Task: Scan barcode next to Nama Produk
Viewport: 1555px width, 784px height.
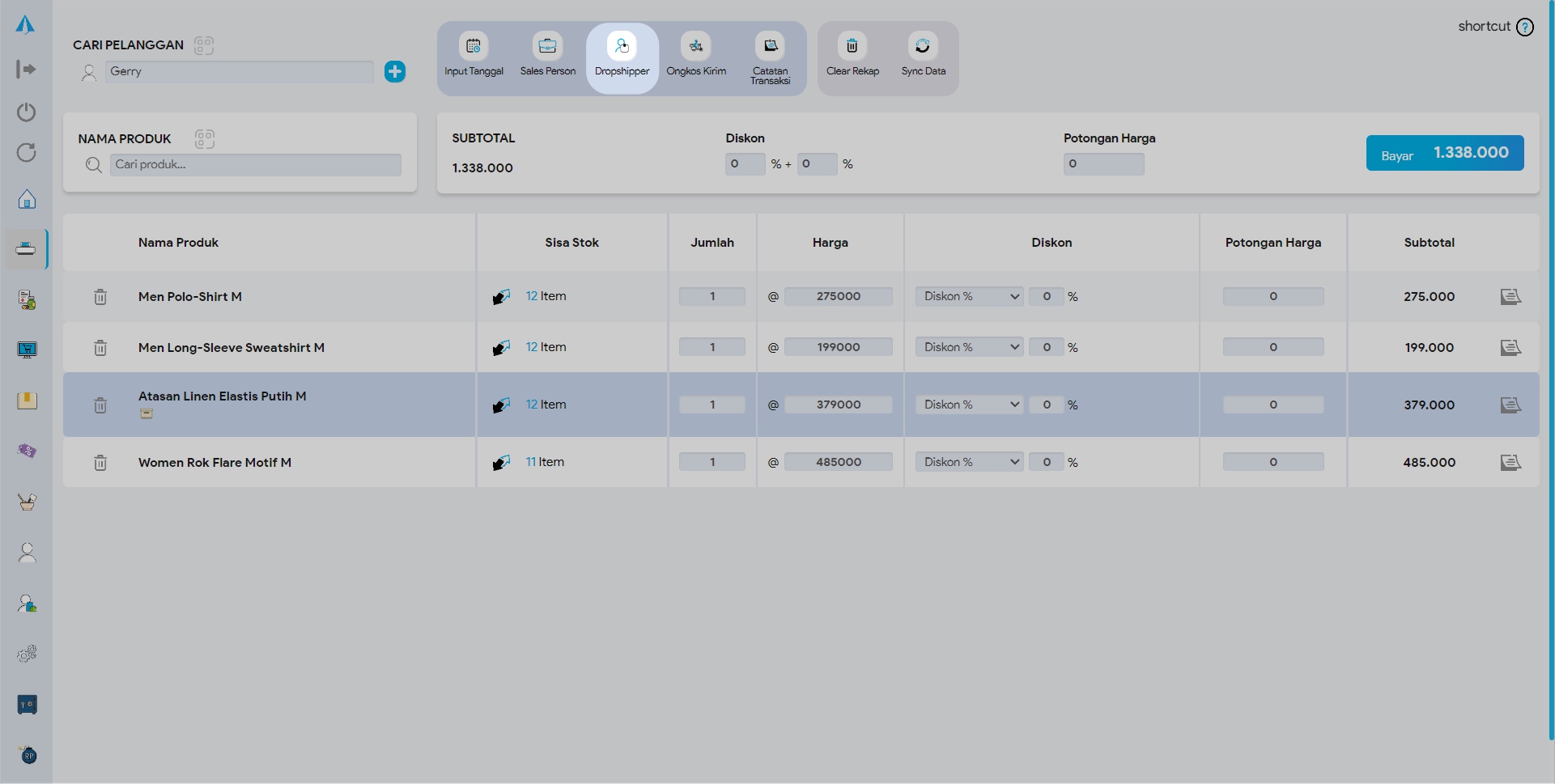Action: [x=204, y=139]
